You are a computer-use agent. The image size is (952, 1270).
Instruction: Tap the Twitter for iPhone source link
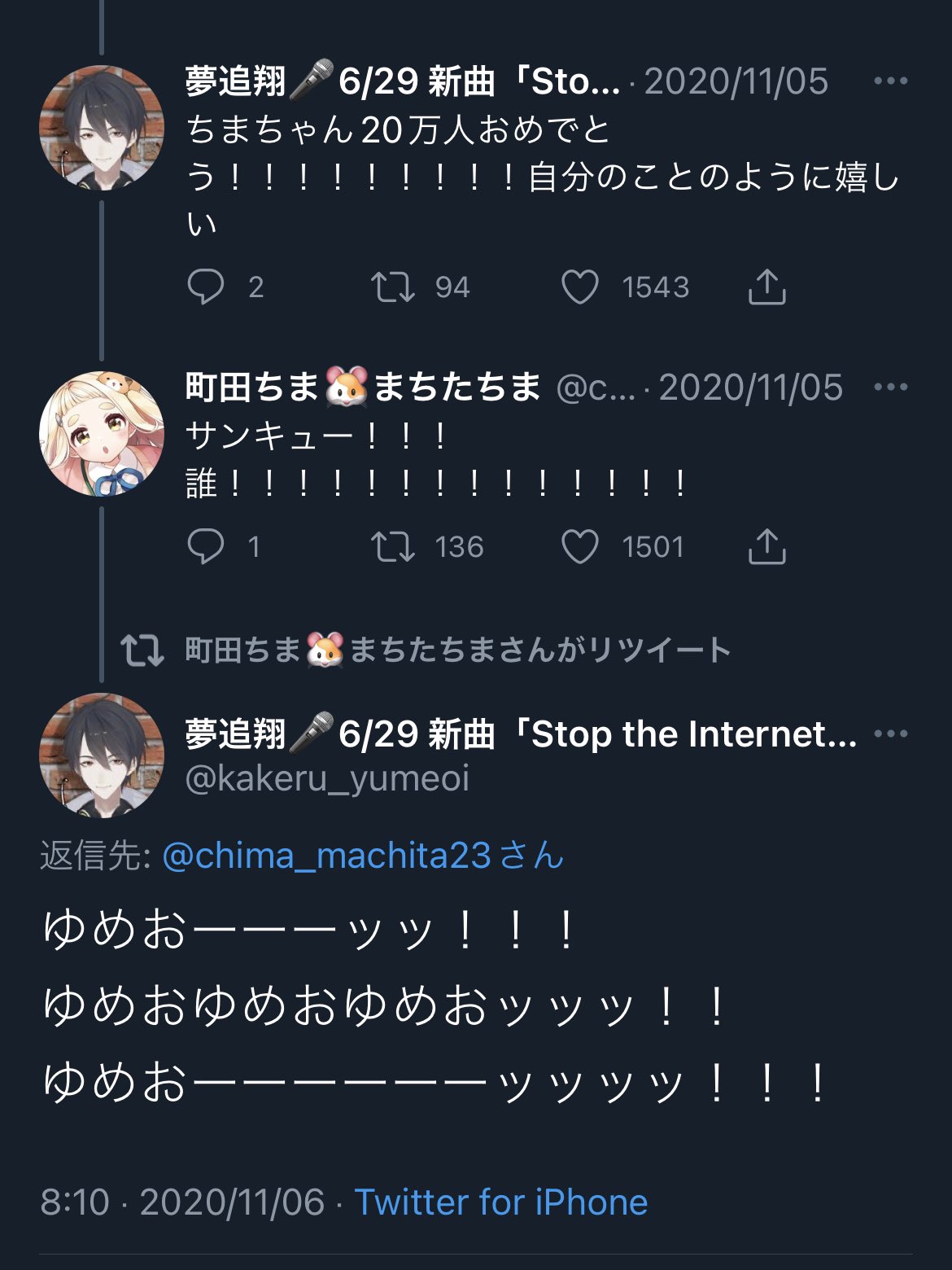(x=501, y=1202)
